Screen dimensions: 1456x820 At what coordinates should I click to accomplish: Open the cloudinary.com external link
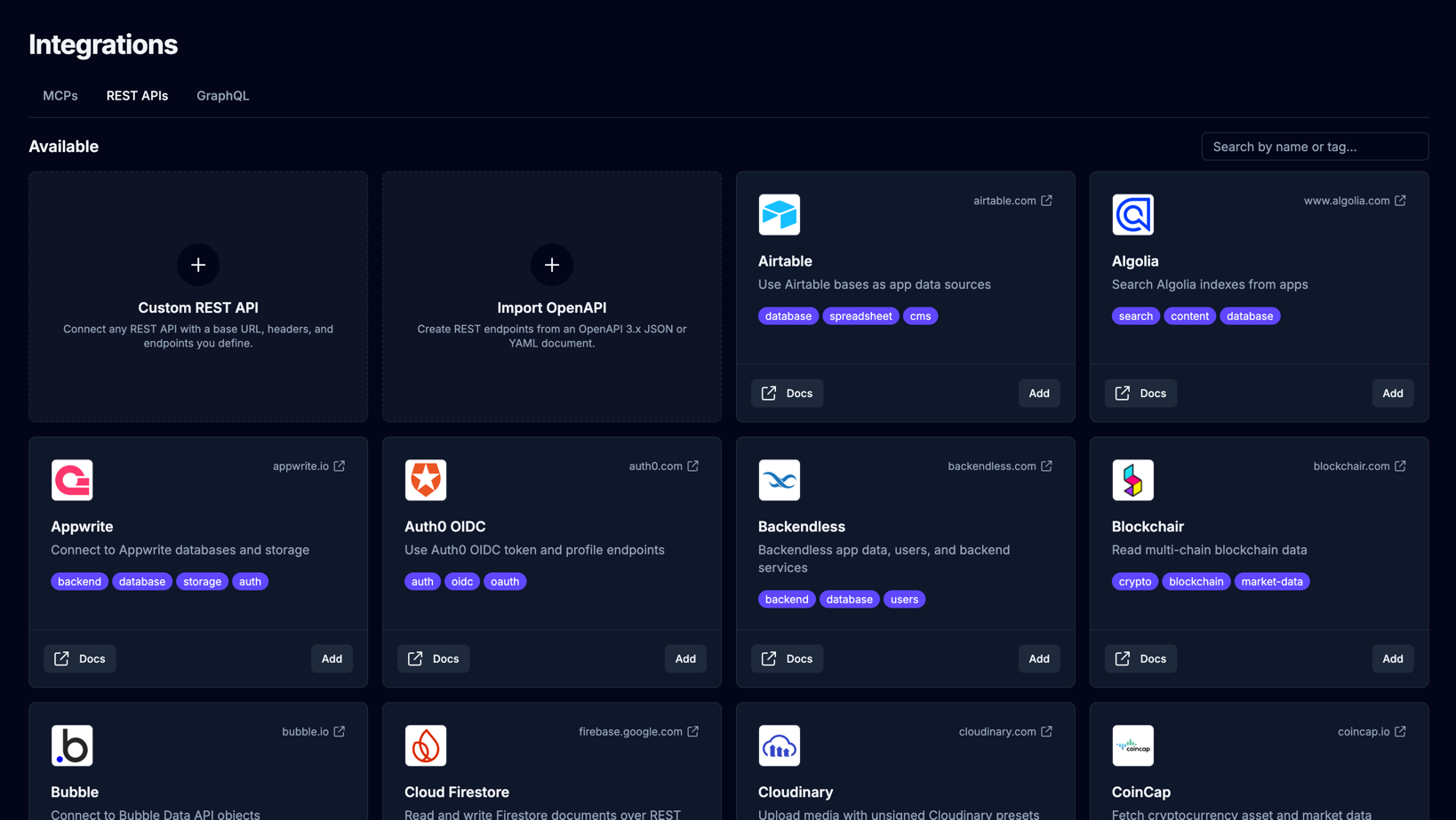point(1006,732)
